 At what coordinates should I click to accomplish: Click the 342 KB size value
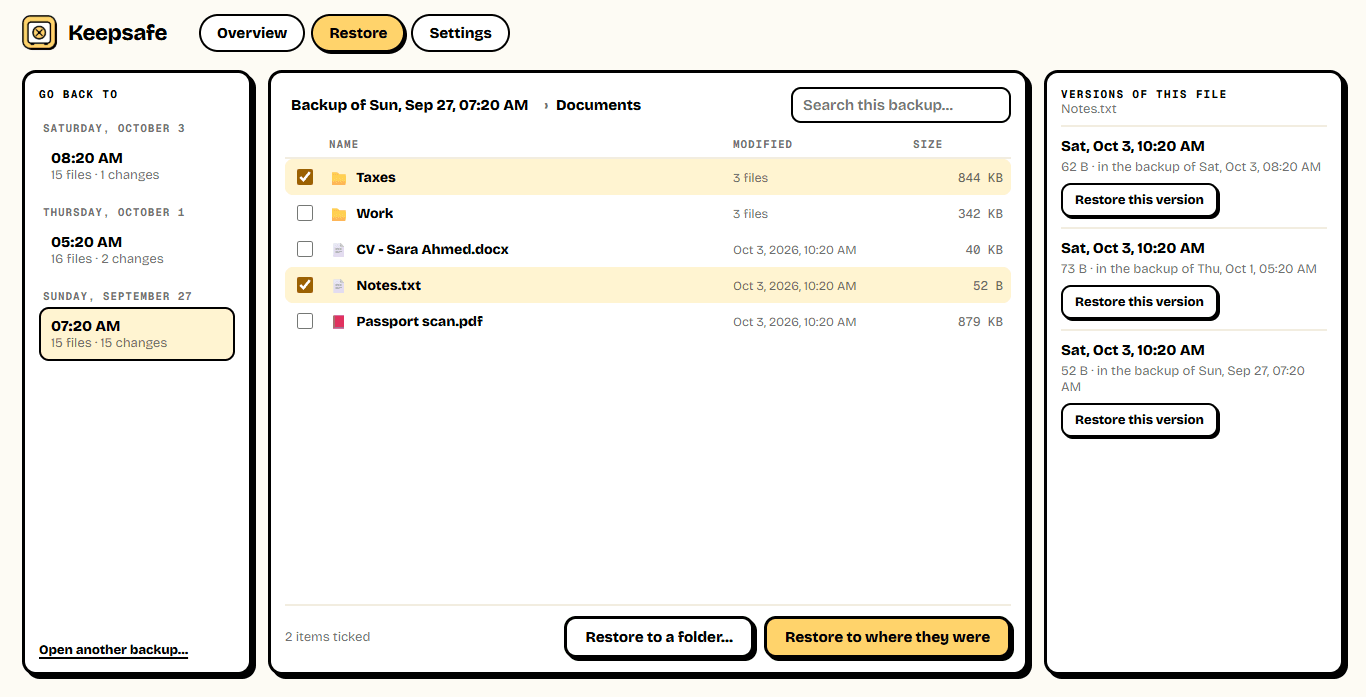(x=980, y=214)
